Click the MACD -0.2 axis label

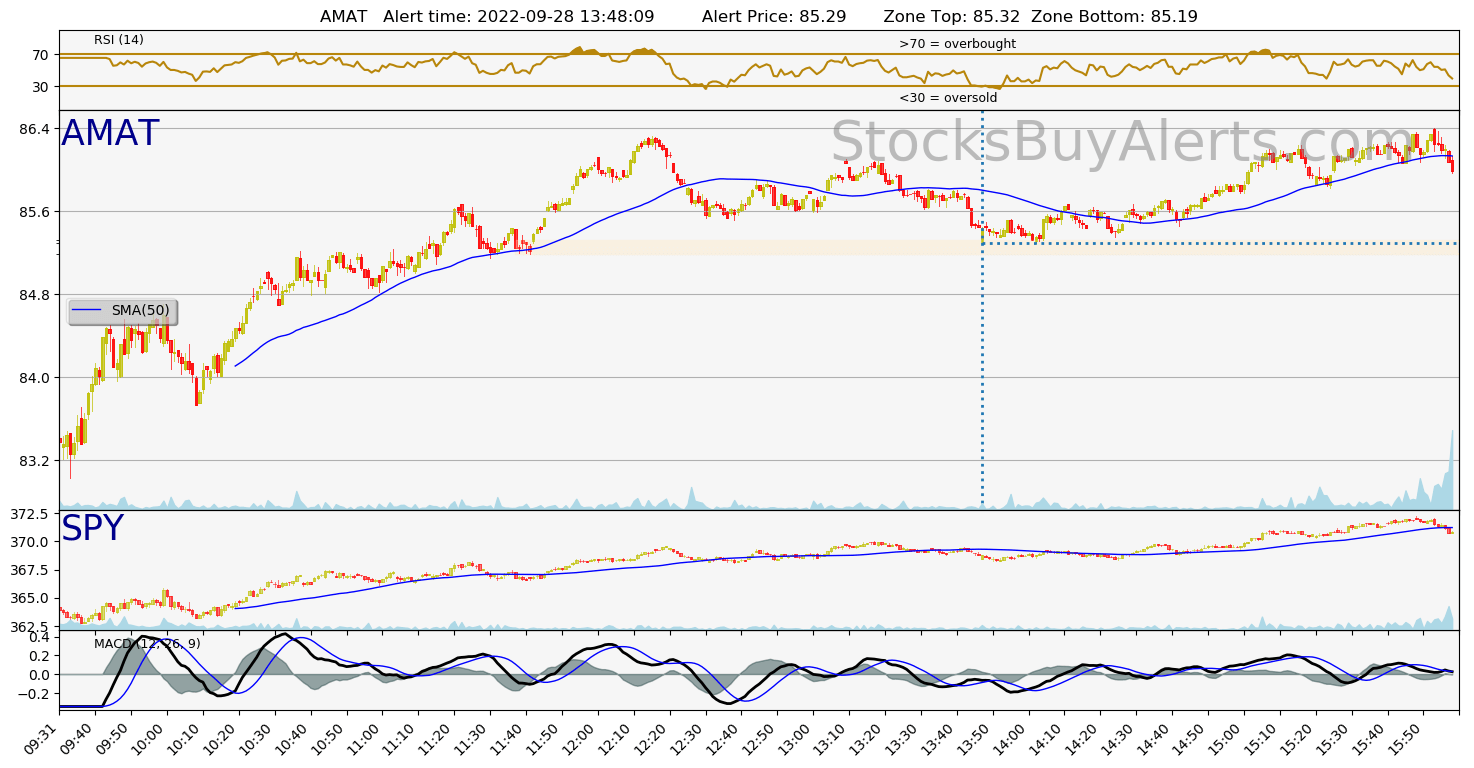pyautogui.click(x=35, y=694)
